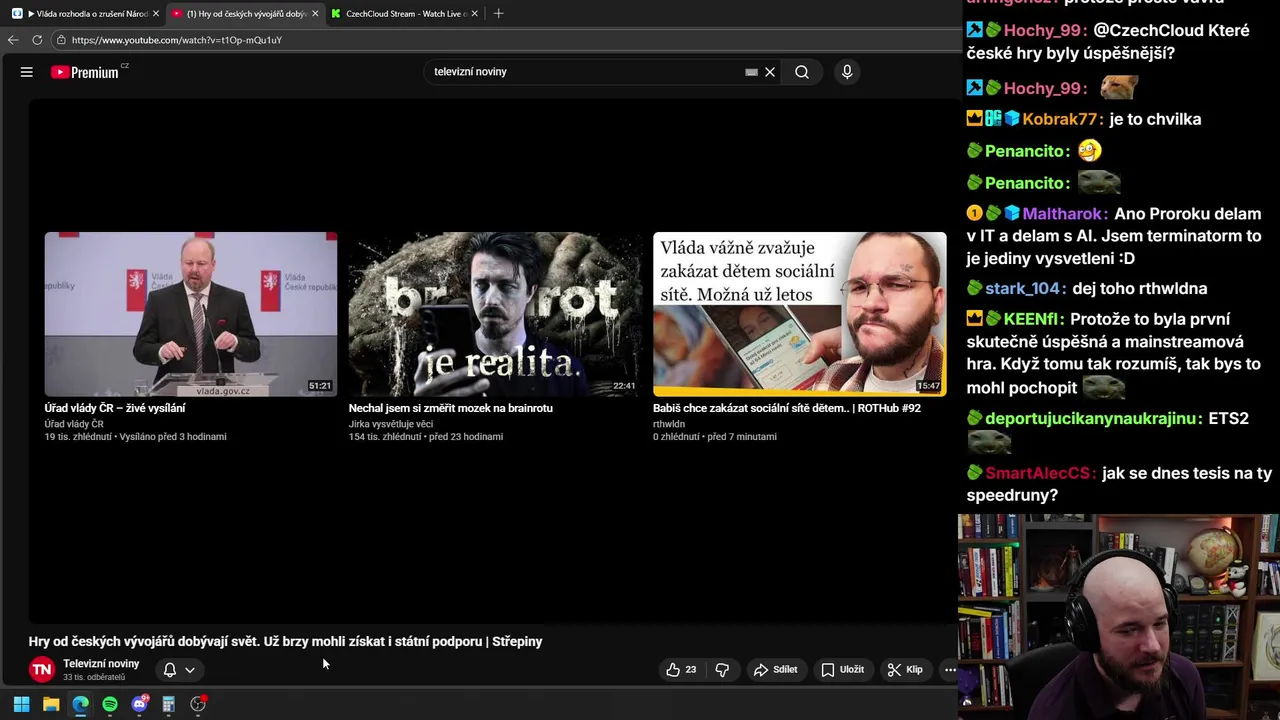Click the Uložit save button
The image size is (1280, 720).
coord(842,670)
